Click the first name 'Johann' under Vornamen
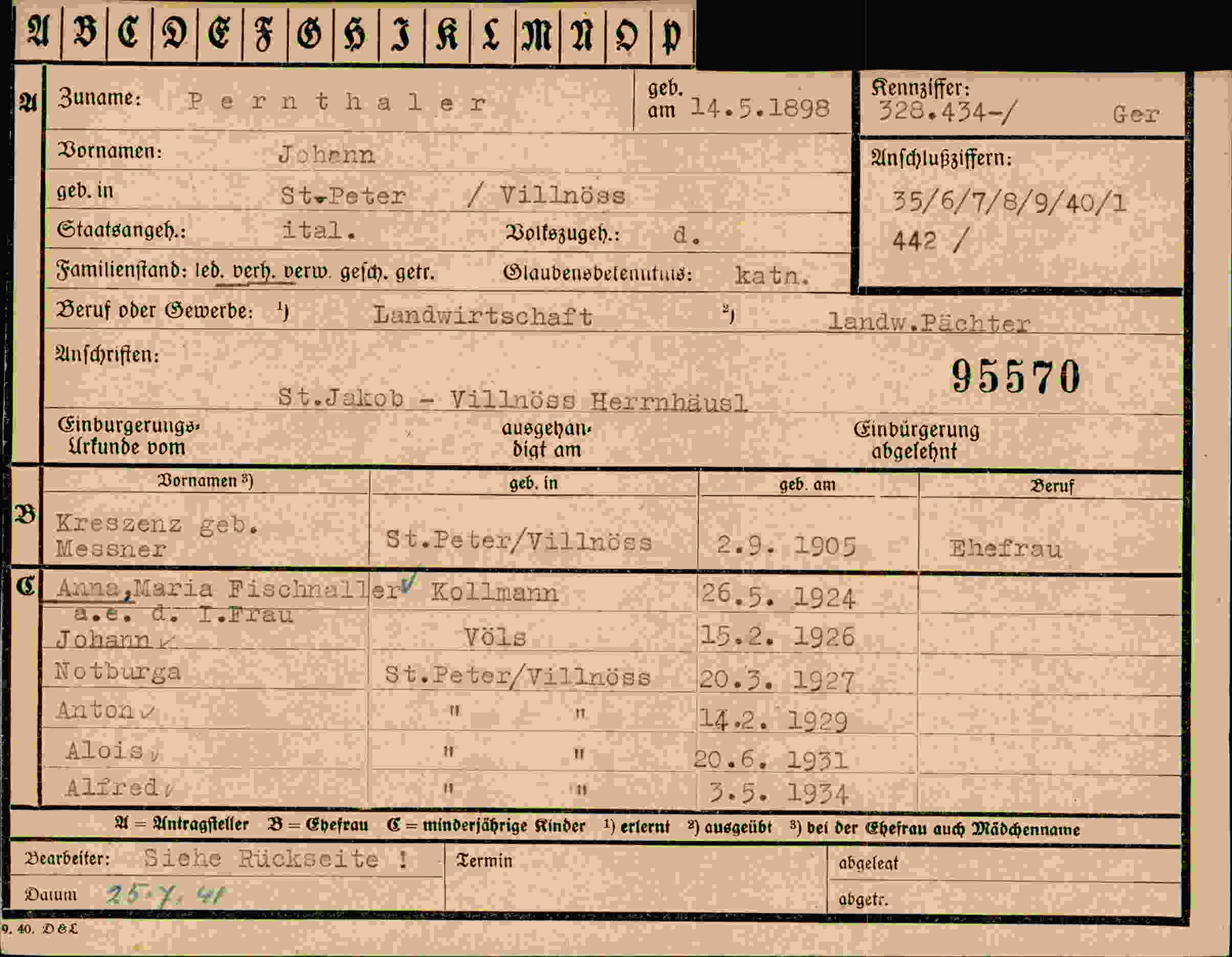Screen dimensions: 1232x957 pyautogui.click(x=326, y=154)
